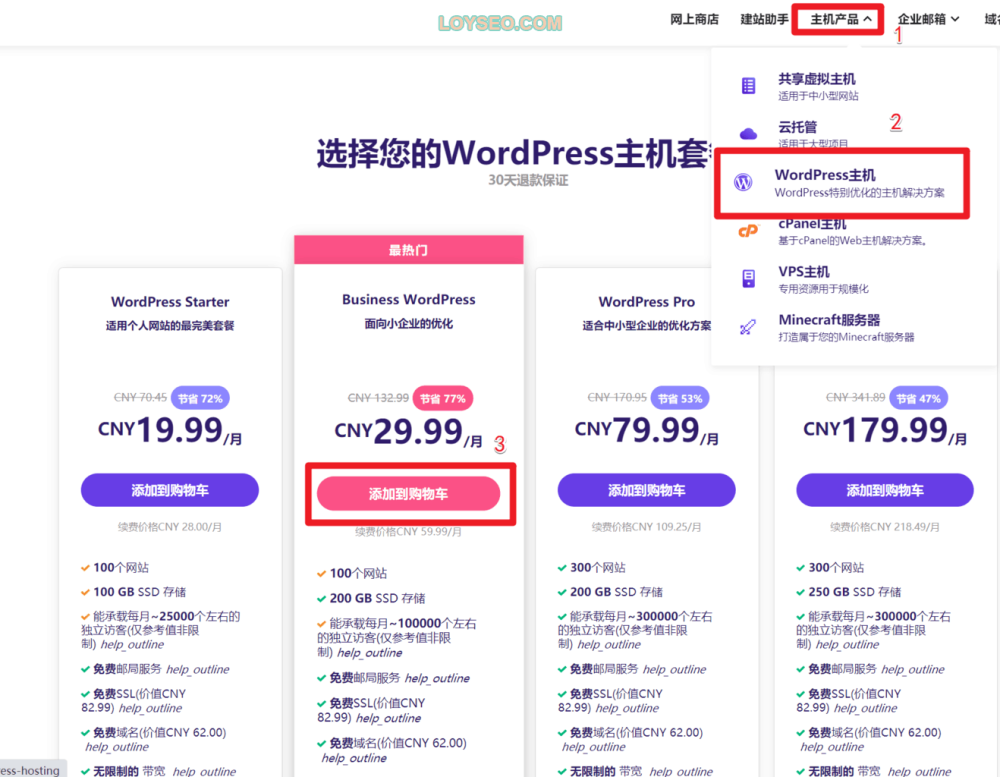The image size is (1000, 777).
Task: Add WordPress Pro plan to cart
Action: click(x=646, y=490)
